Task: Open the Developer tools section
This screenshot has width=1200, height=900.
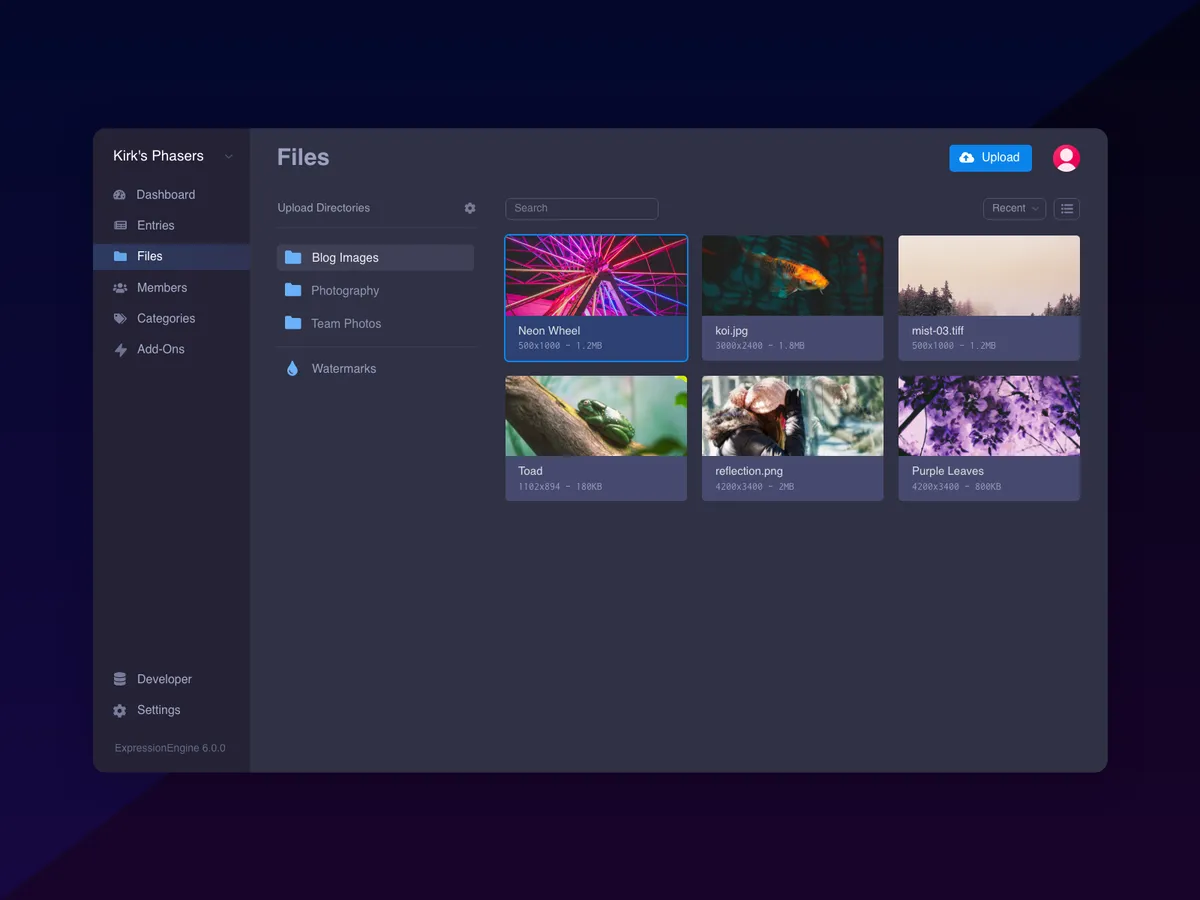Action: 164,679
